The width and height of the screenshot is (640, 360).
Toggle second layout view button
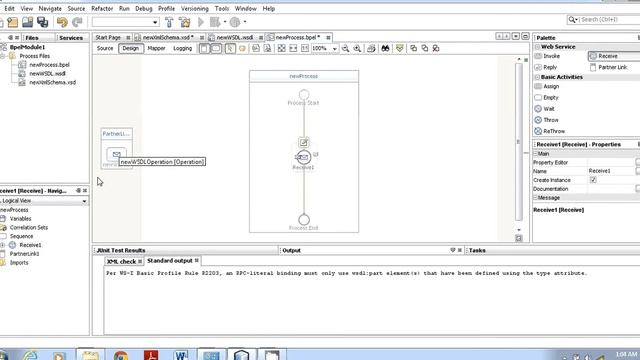tap(216, 49)
